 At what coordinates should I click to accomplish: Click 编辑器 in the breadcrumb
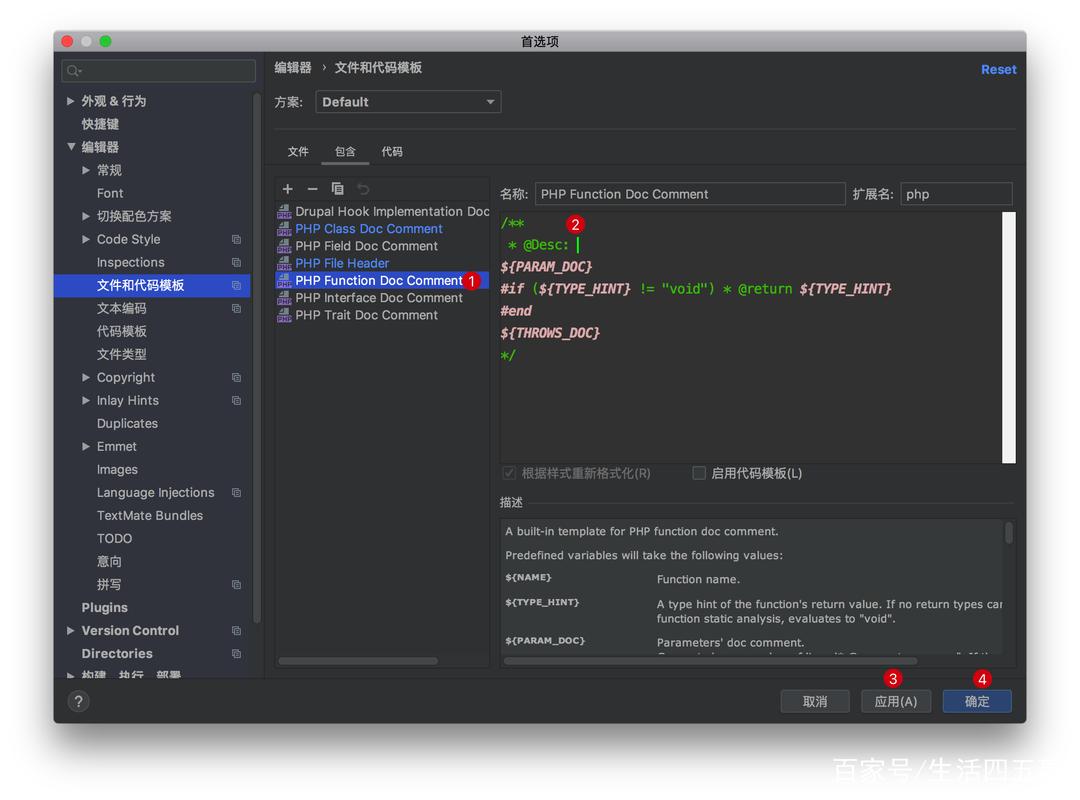pyautogui.click(x=293, y=68)
